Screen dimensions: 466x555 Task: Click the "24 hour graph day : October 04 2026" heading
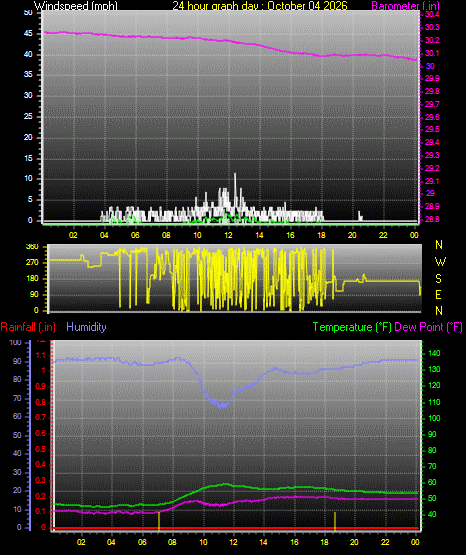click(260, 5)
